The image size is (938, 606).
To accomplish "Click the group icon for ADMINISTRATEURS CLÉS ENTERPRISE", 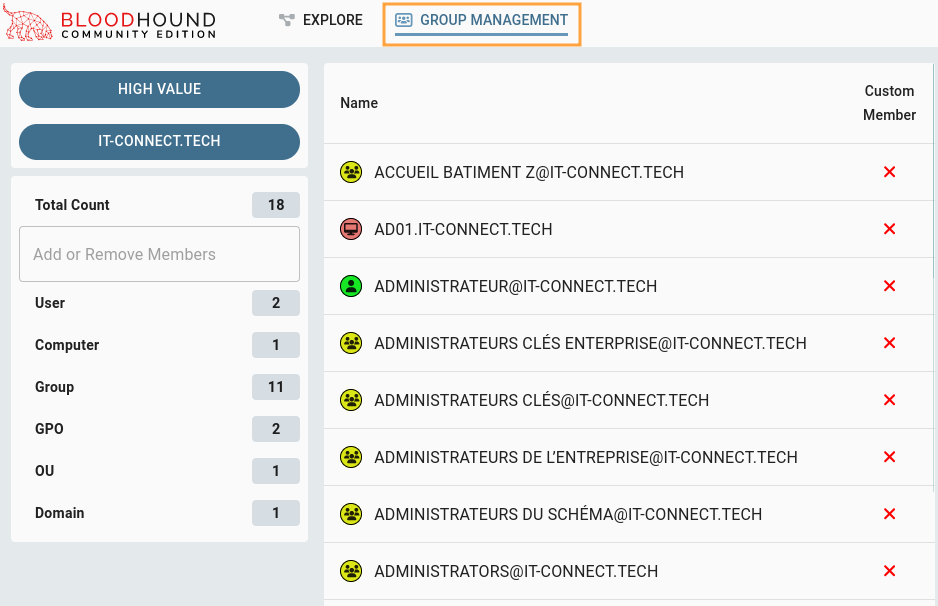I will pos(350,343).
